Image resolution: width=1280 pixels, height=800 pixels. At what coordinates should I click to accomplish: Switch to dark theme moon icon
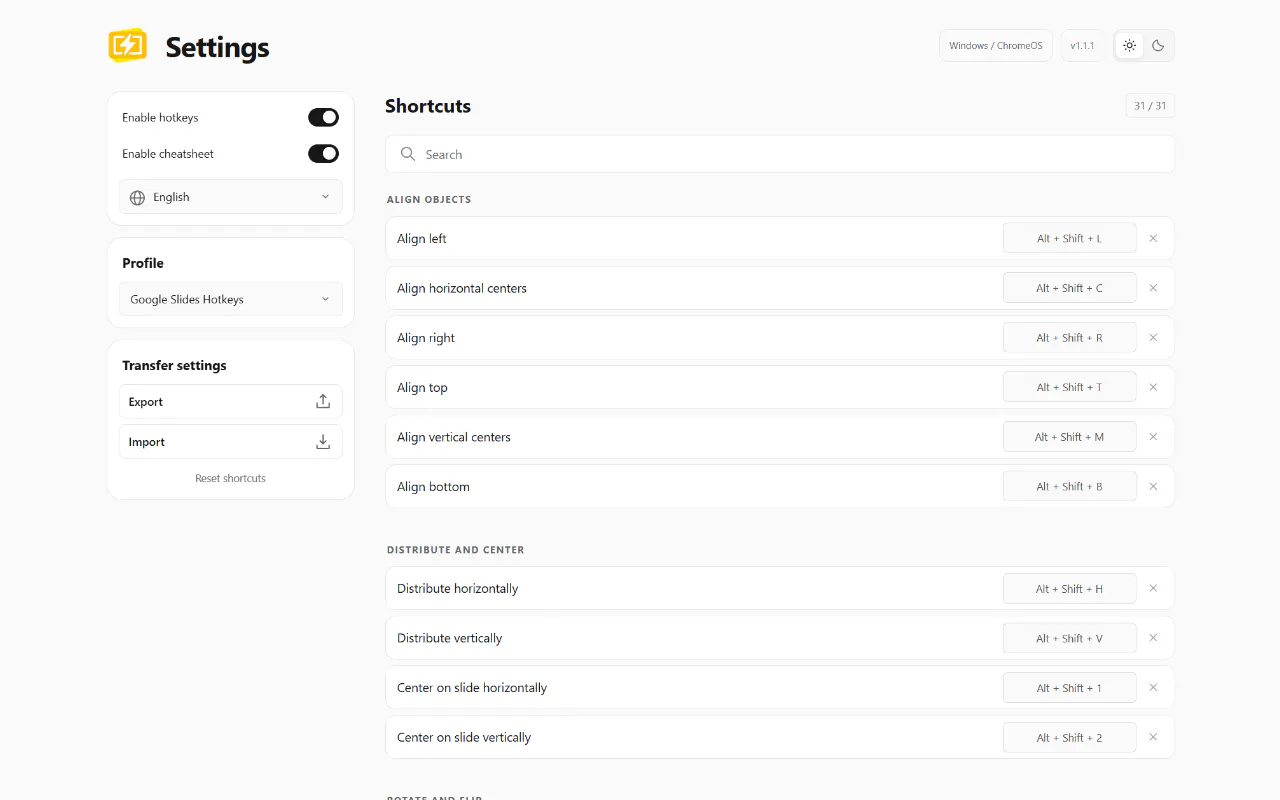click(x=1158, y=46)
